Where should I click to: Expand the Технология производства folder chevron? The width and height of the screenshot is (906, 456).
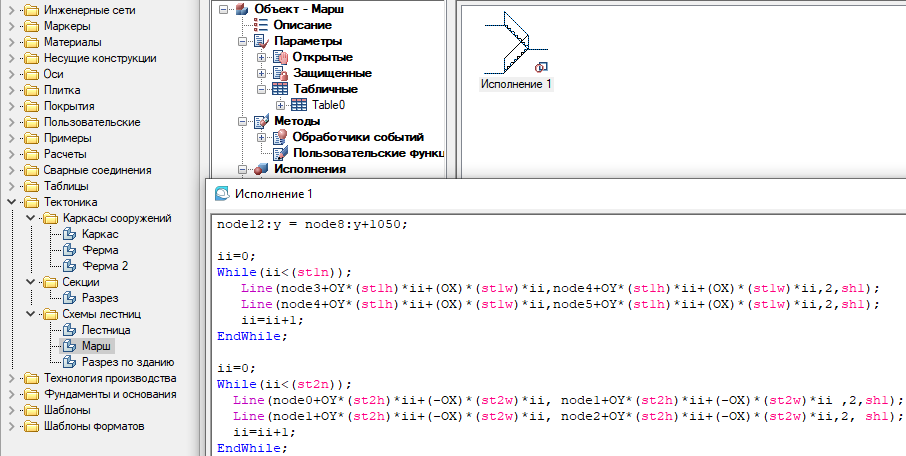click(x=12, y=378)
